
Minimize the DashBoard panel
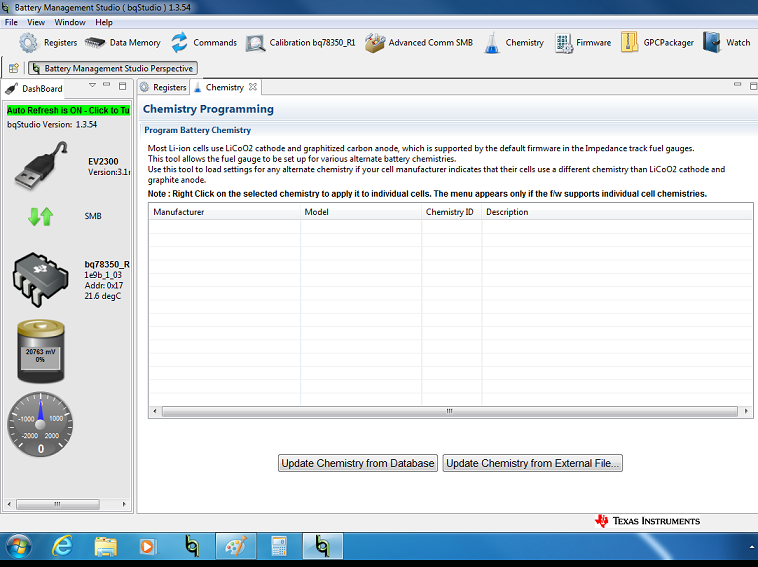click(107, 85)
